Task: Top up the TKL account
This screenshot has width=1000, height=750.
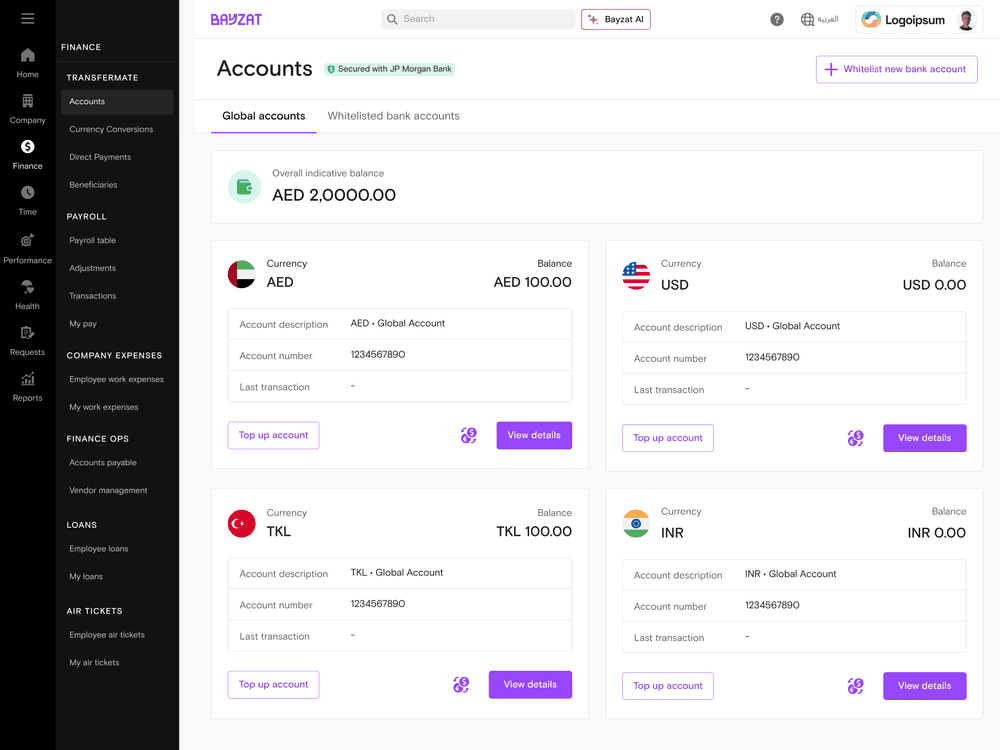Action: coord(273,684)
